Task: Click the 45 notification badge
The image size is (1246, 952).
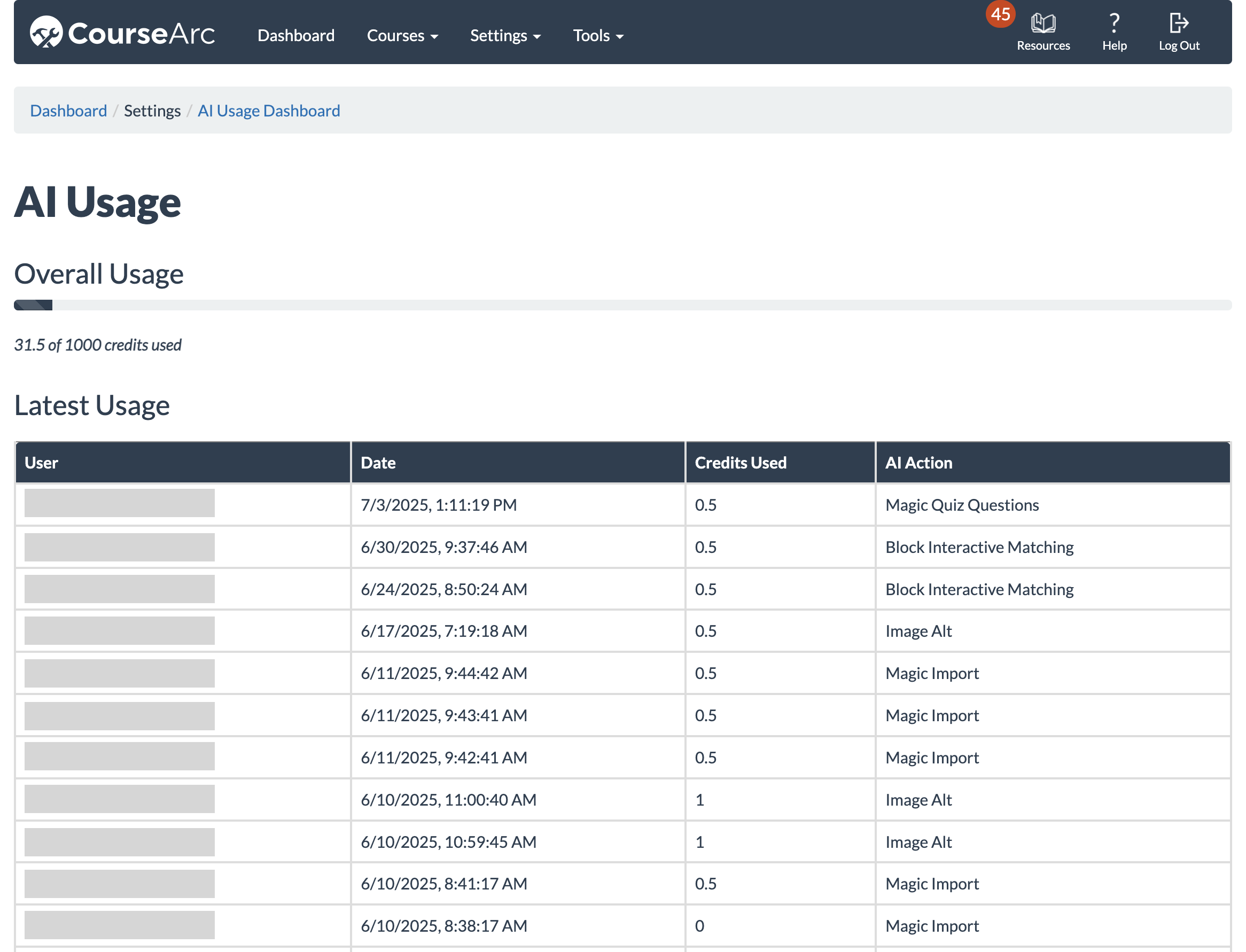Action: tap(1000, 13)
